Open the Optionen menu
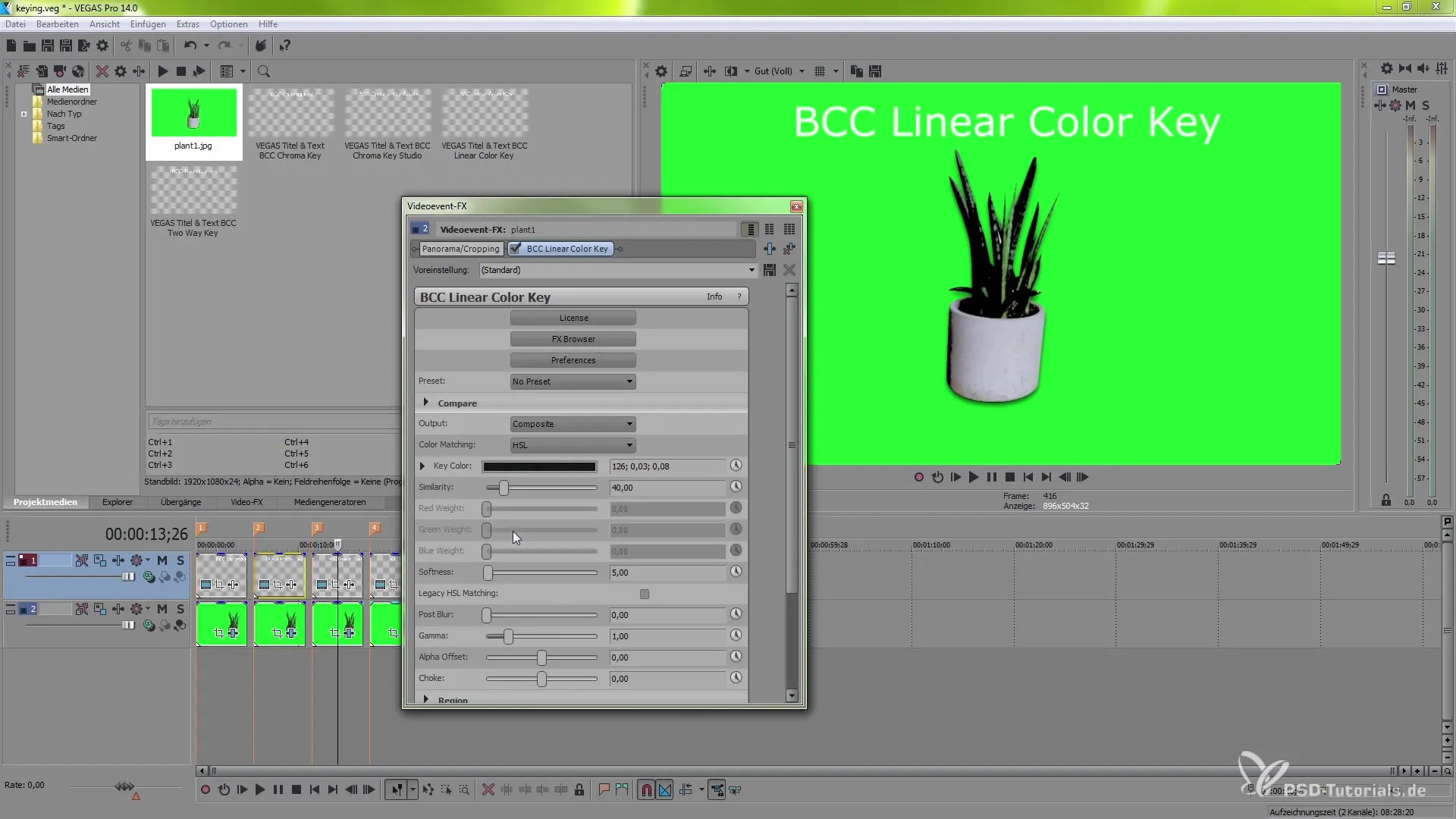Viewport: 1456px width, 819px height. [x=229, y=24]
